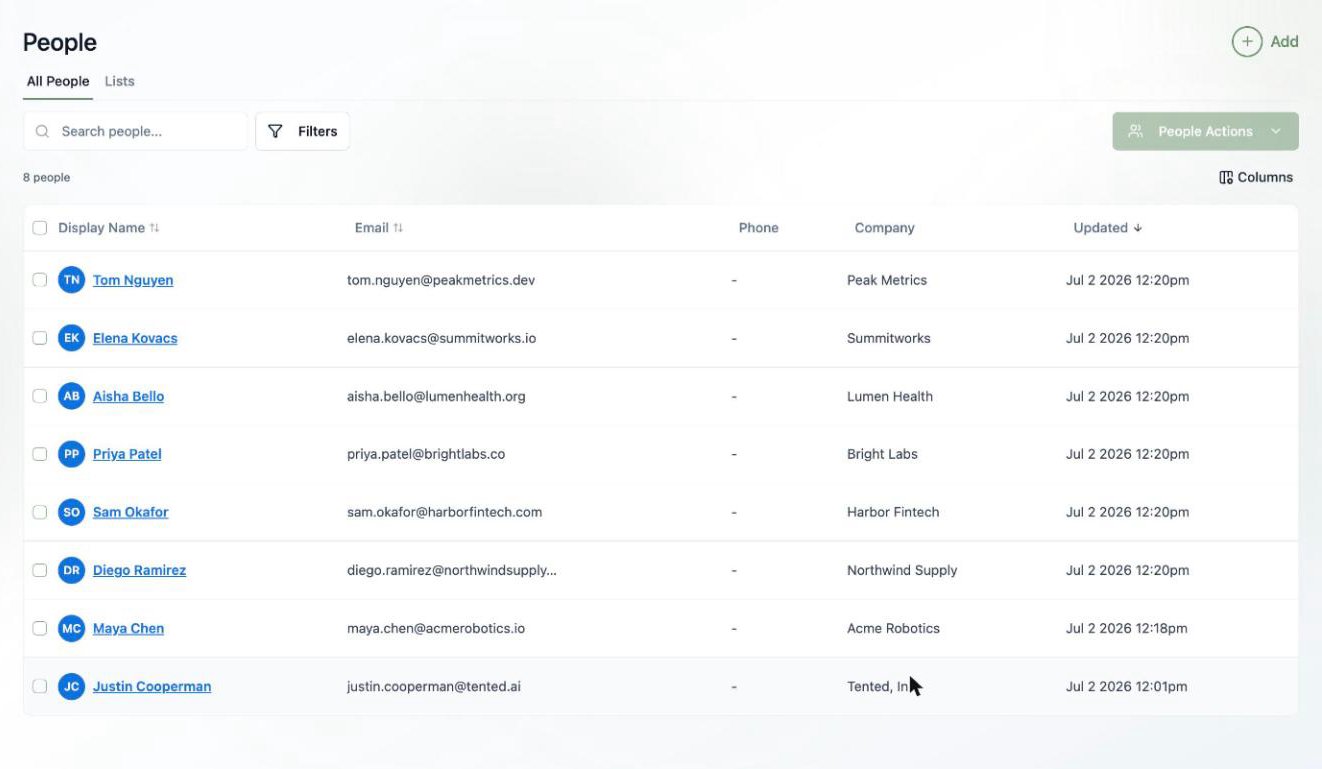Viewport: 1322px width, 769px height.
Task: Click the magnifier icon in the search box
Action: click(x=43, y=131)
